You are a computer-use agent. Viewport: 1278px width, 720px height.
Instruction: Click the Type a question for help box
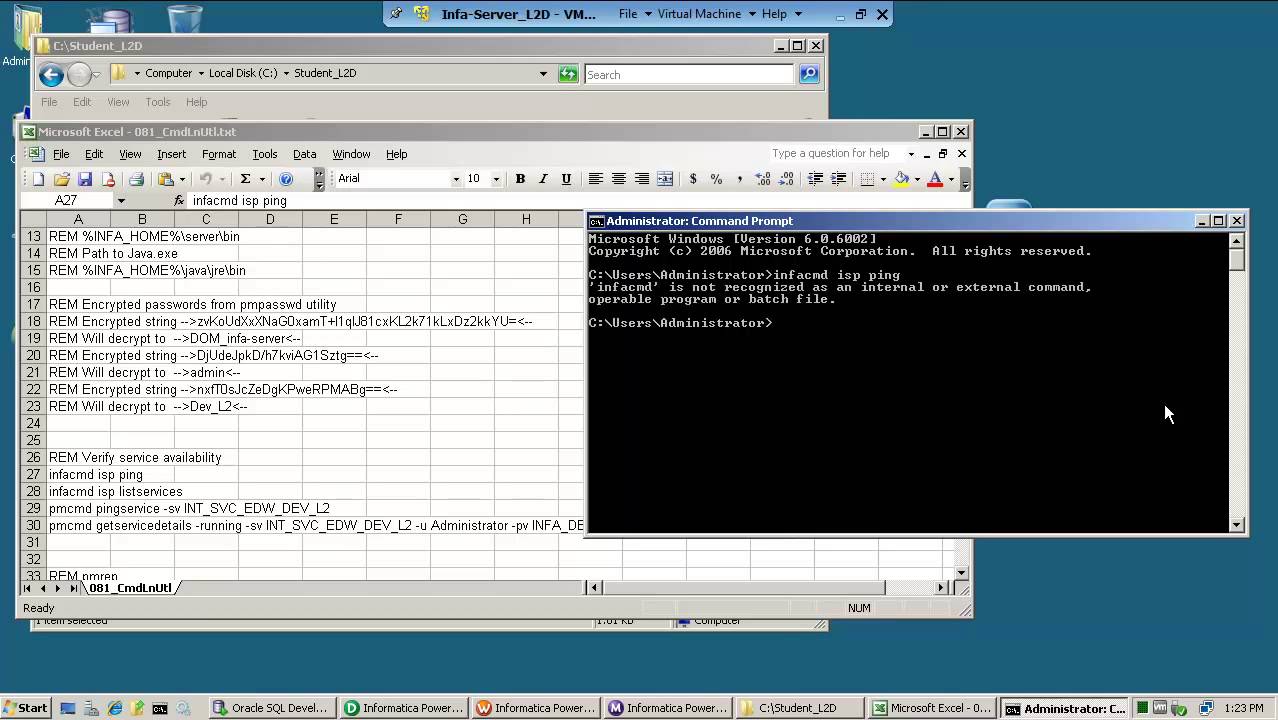pyautogui.click(x=837, y=154)
